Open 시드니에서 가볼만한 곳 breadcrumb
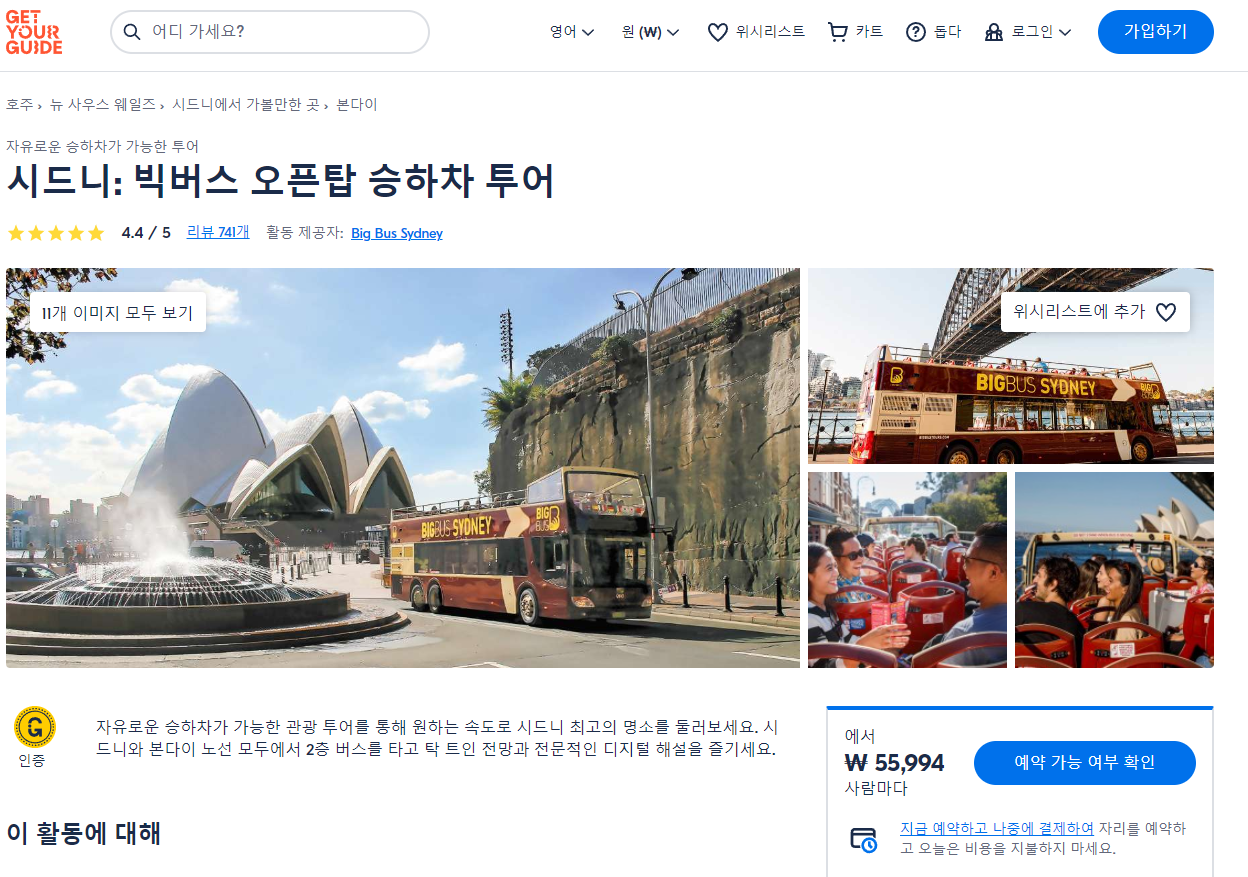 pyautogui.click(x=246, y=104)
